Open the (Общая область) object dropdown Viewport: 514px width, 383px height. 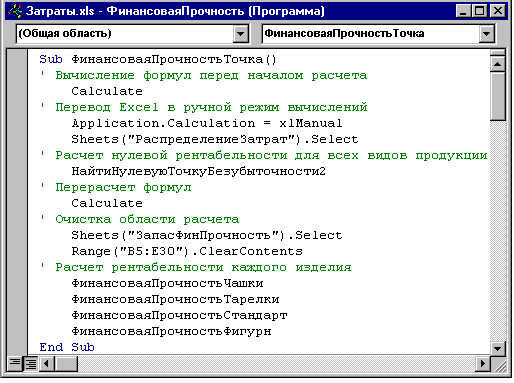(x=241, y=34)
